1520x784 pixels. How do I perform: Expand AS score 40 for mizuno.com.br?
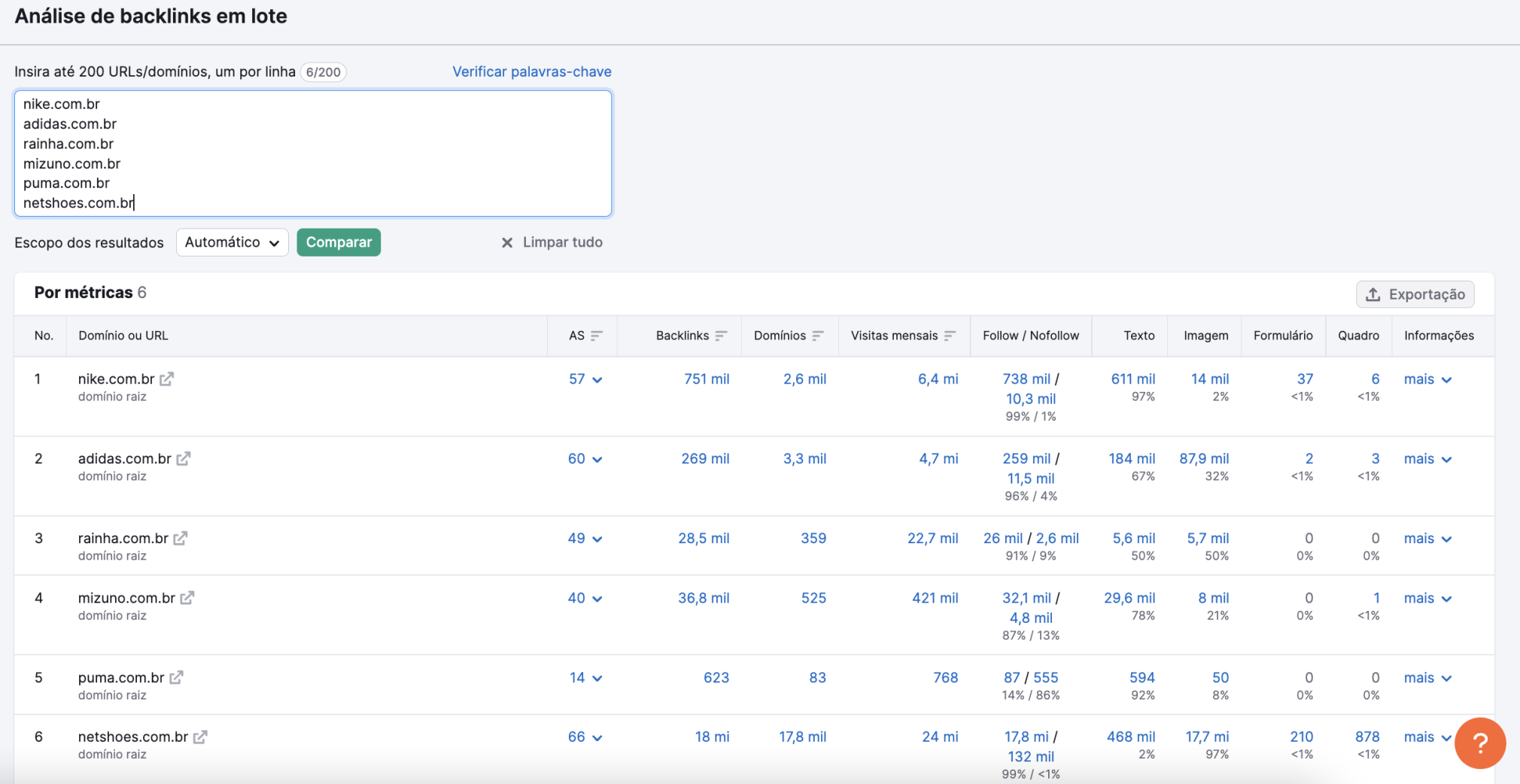[585, 598]
